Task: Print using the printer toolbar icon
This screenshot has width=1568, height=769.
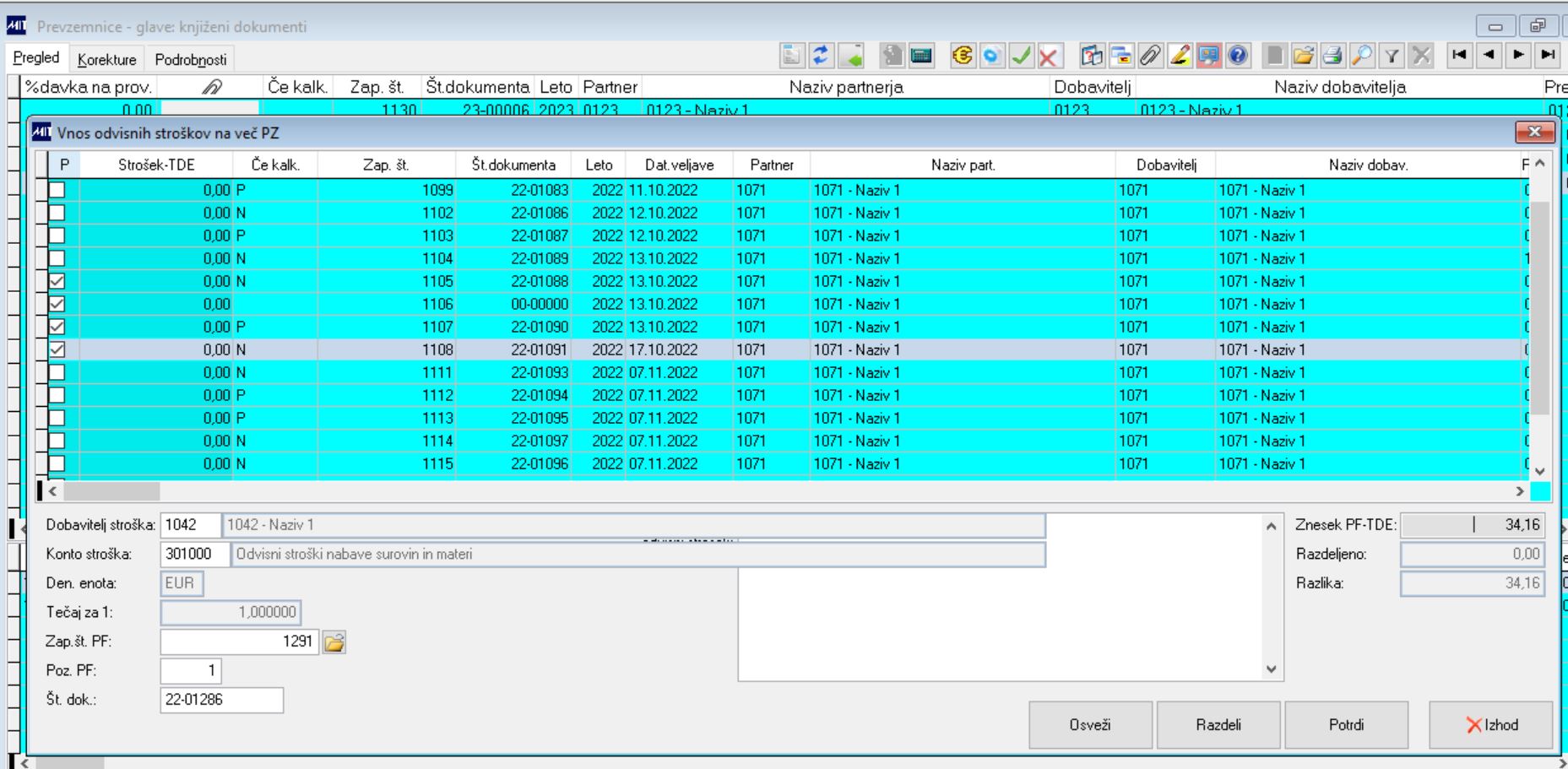Action: pos(1333,57)
